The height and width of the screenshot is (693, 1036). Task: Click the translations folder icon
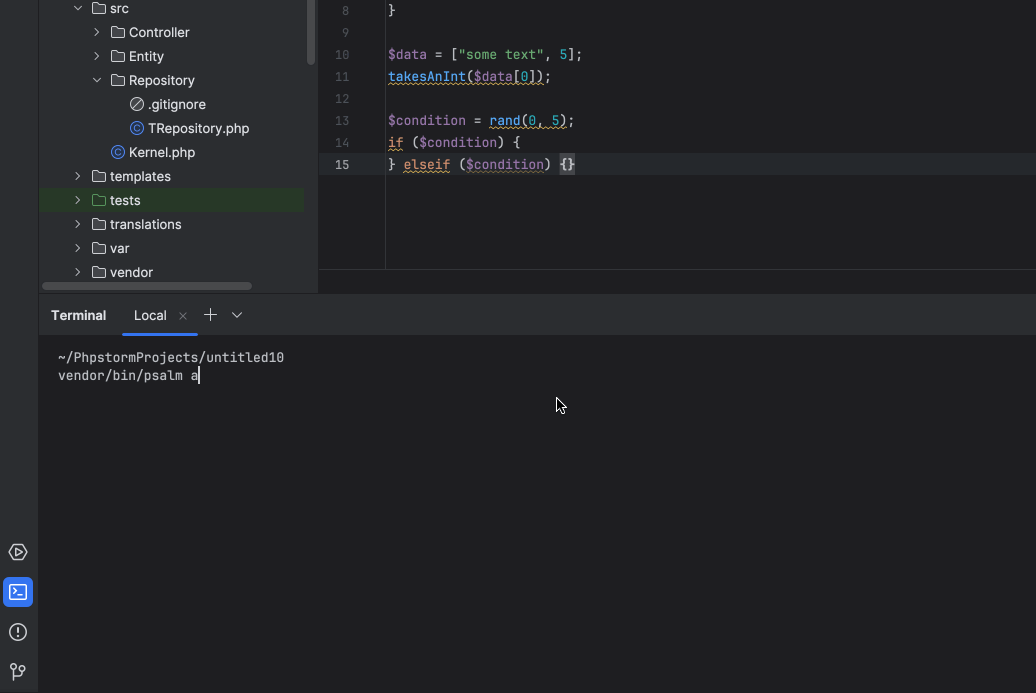click(99, 225)
